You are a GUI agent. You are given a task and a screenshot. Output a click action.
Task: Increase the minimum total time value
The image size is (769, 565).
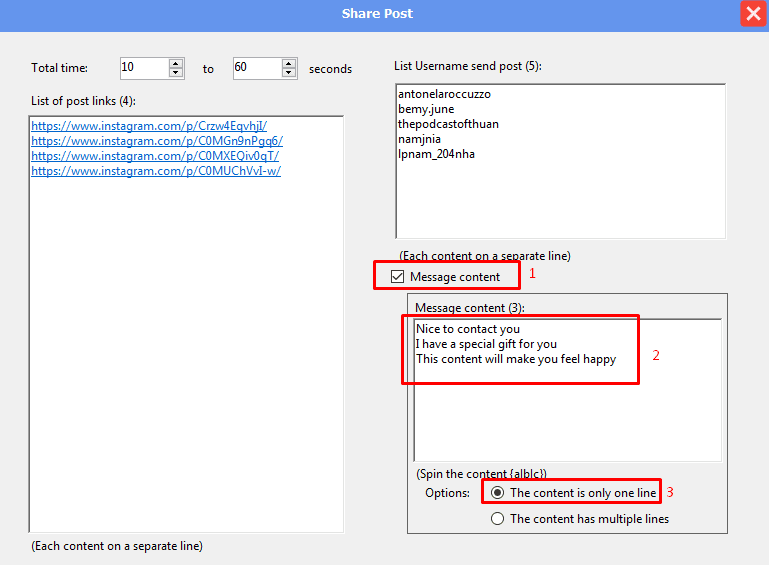(x=177, y=64)
